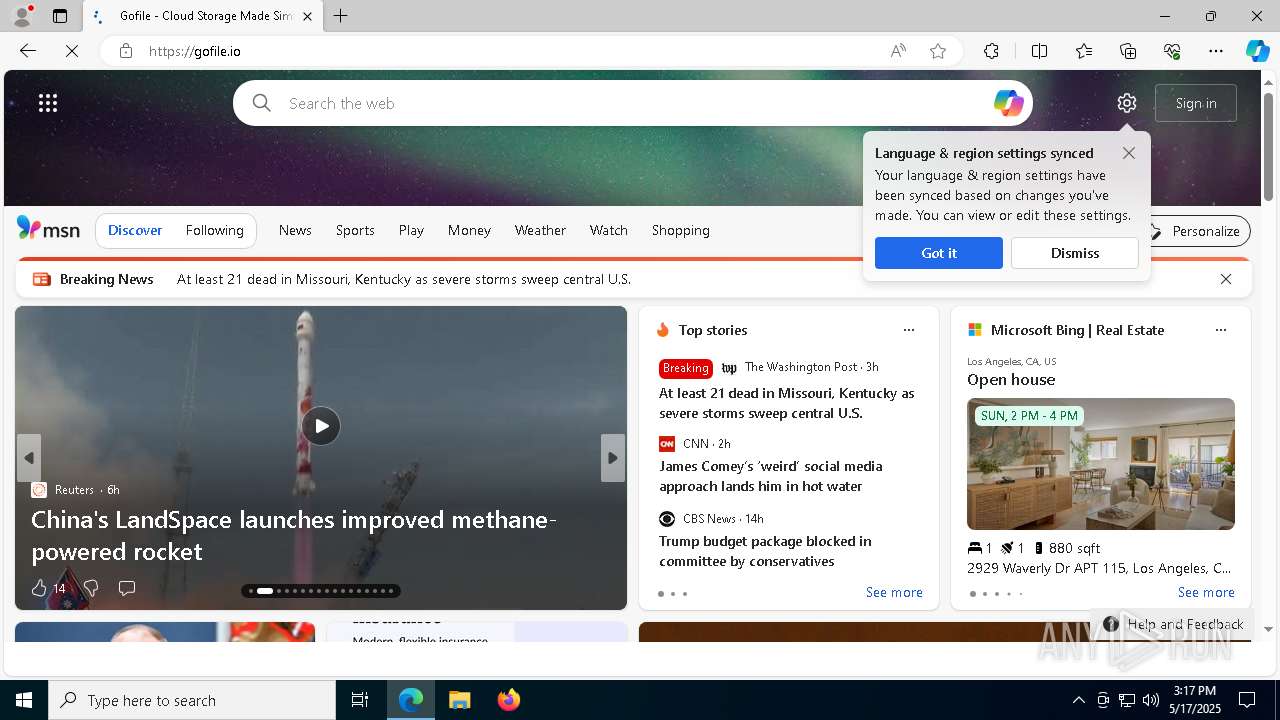
Task: Open the Copilot sidebar
Action: click(x=1257, y=51)
